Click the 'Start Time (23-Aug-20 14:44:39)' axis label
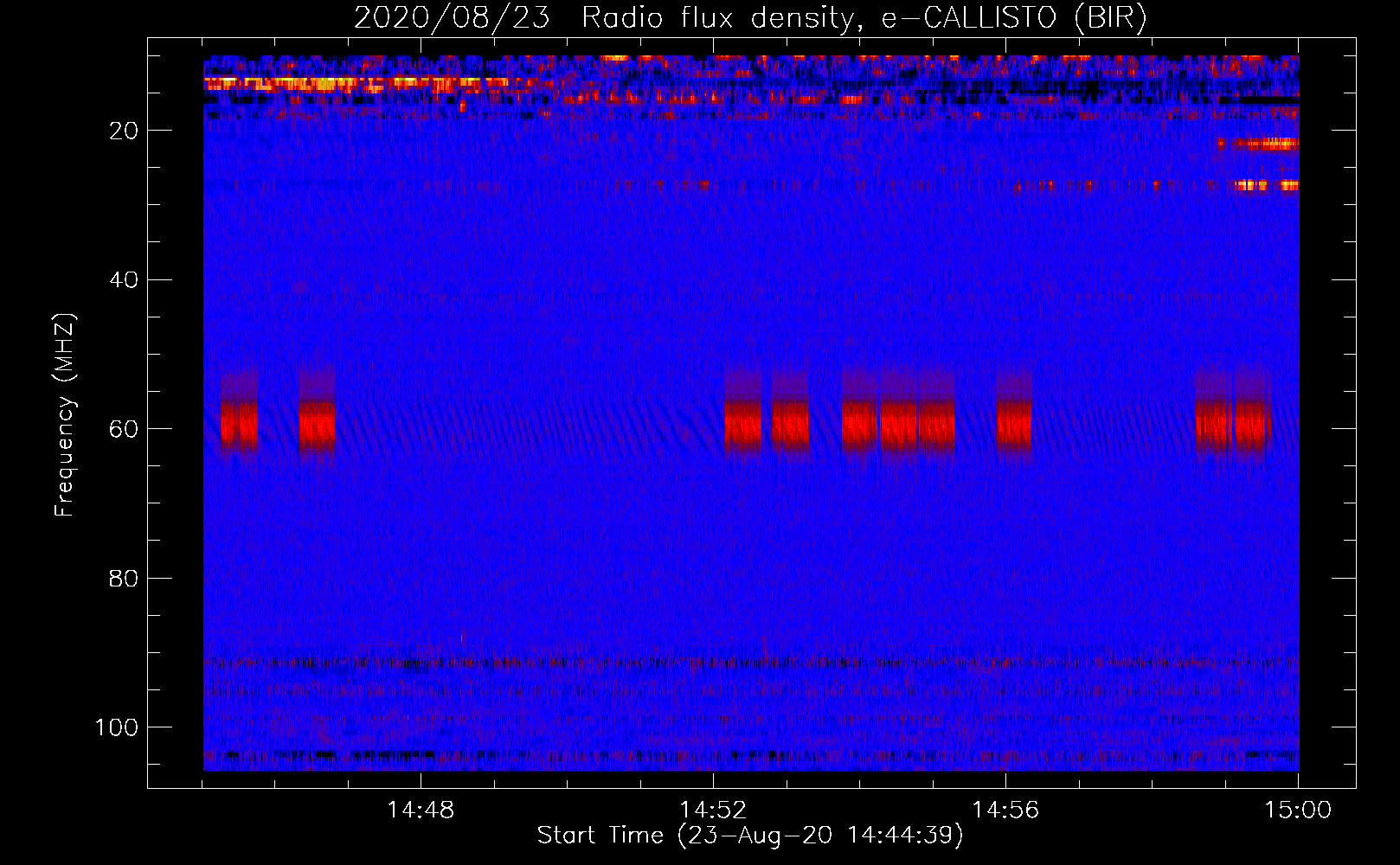 [x=750, y=836]
